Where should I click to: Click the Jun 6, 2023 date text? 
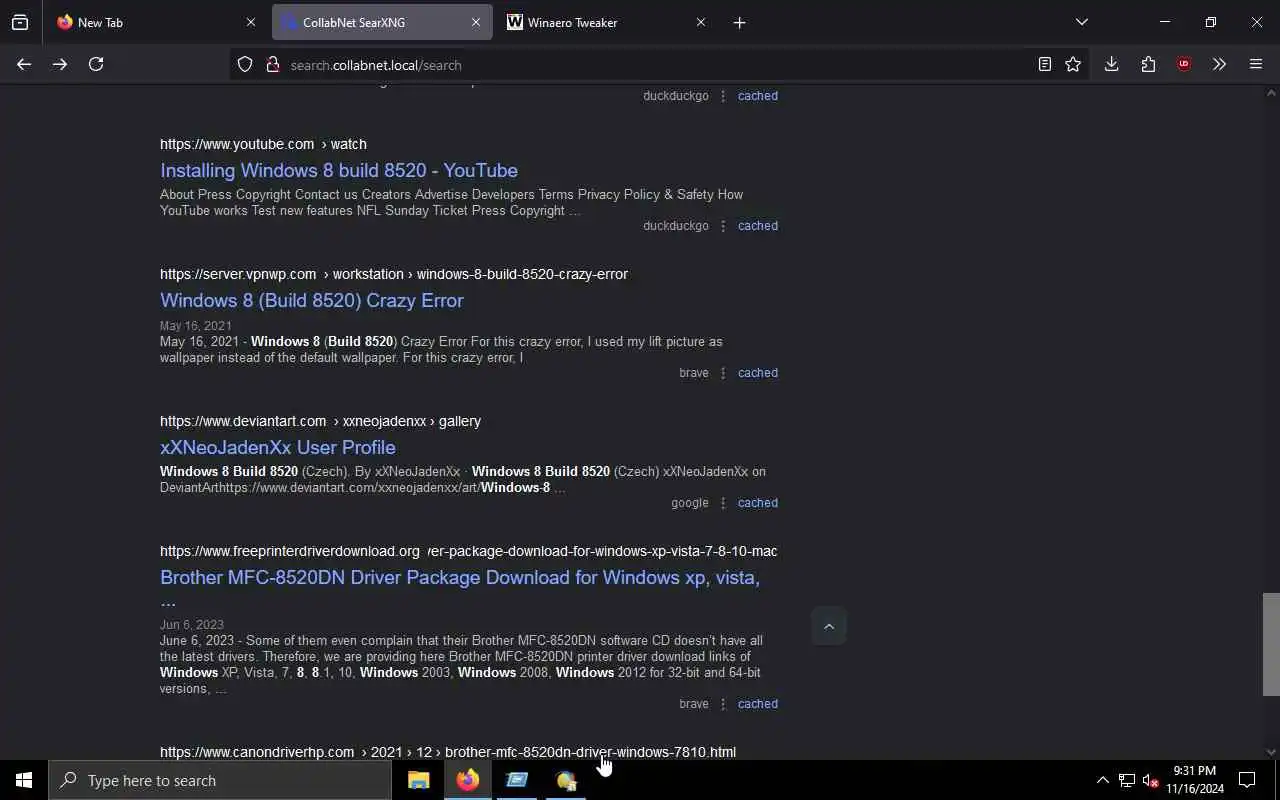pyautogui.click(x=192, y=625)
